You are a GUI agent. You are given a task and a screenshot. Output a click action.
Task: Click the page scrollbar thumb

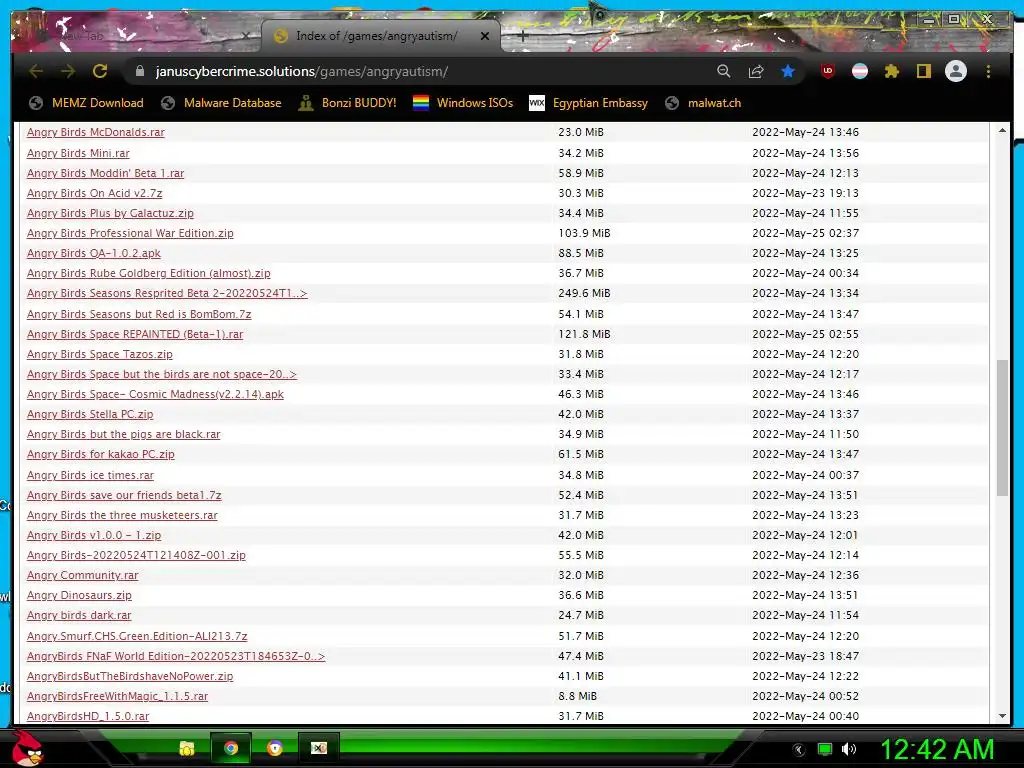coord(1002,428)
